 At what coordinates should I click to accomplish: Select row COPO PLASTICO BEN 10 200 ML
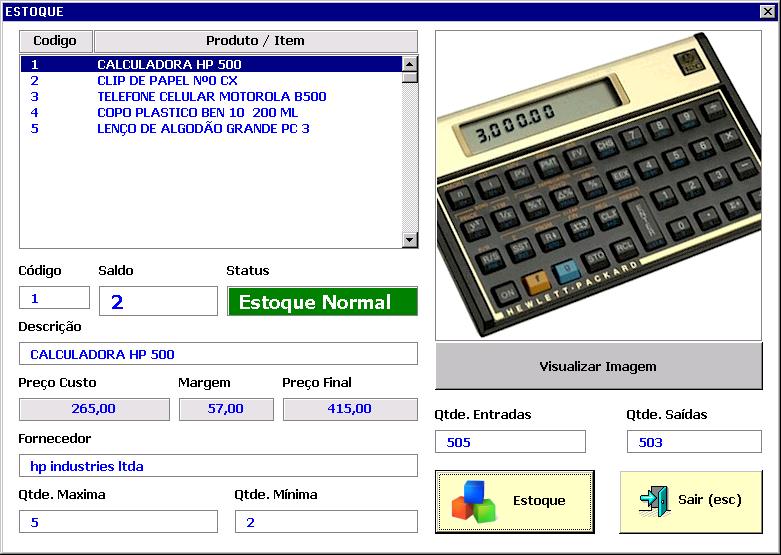point(211,113)
